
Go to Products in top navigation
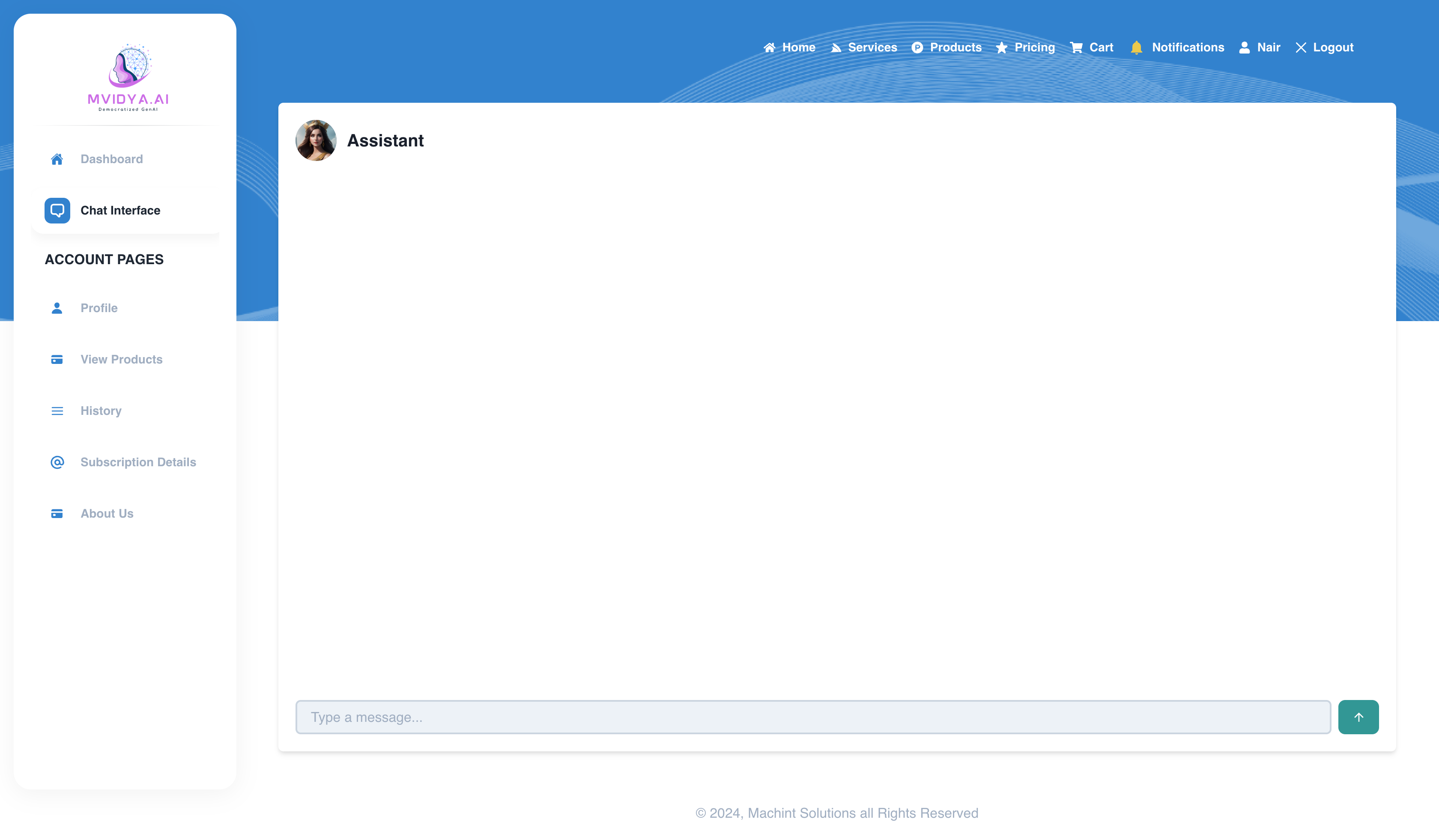(x=955, y=48)
